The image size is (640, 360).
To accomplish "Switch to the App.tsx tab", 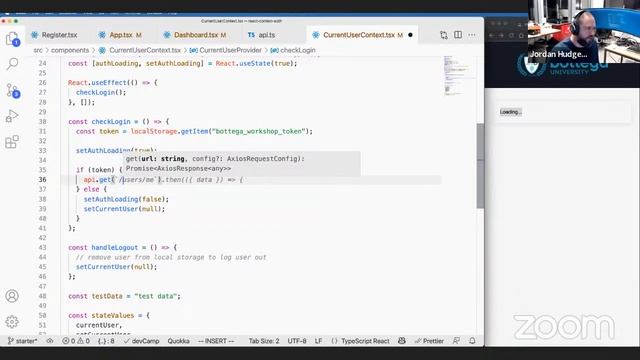I will (121, 35).
